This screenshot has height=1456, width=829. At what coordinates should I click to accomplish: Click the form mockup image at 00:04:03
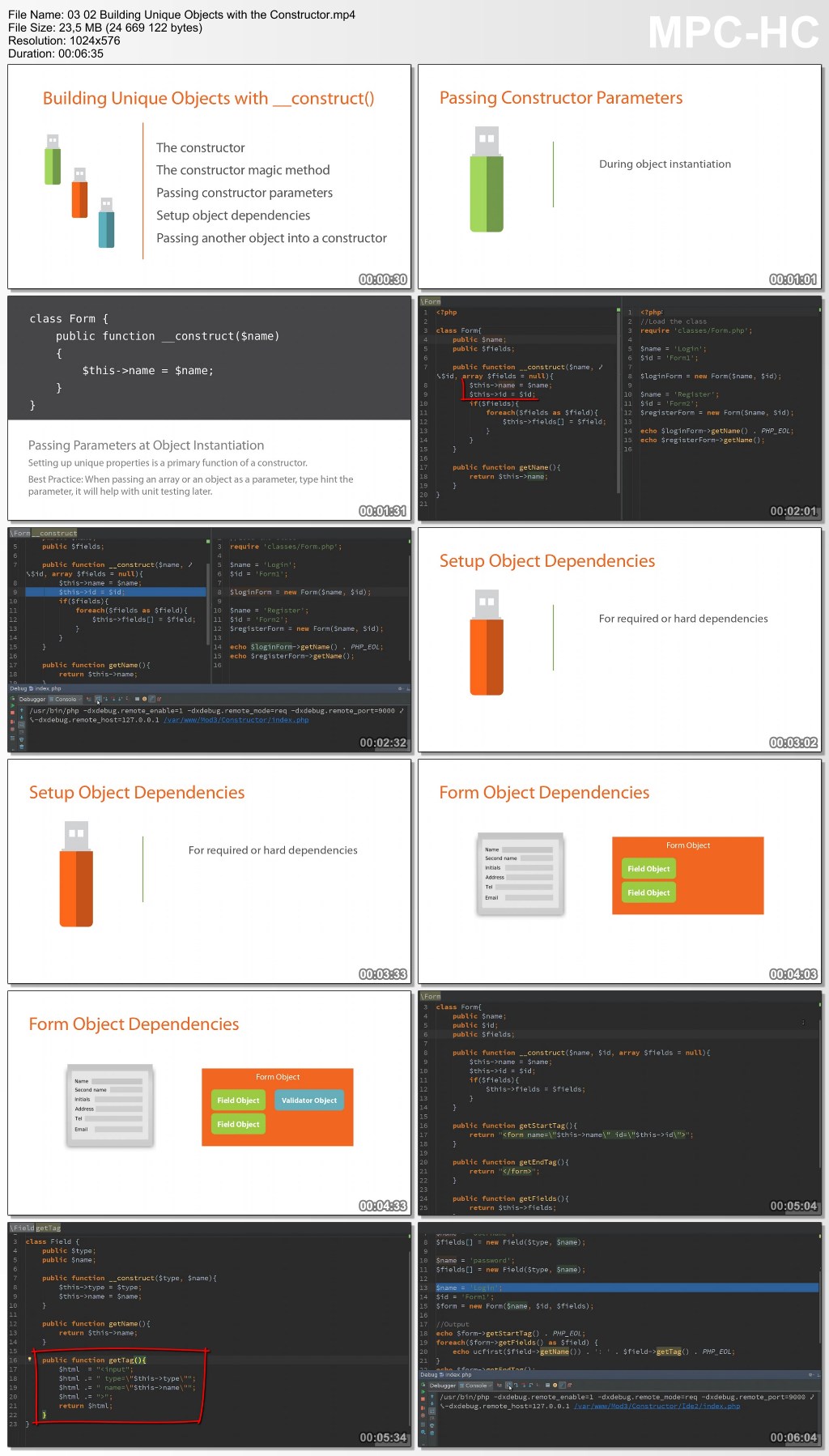tap(519, 873)
